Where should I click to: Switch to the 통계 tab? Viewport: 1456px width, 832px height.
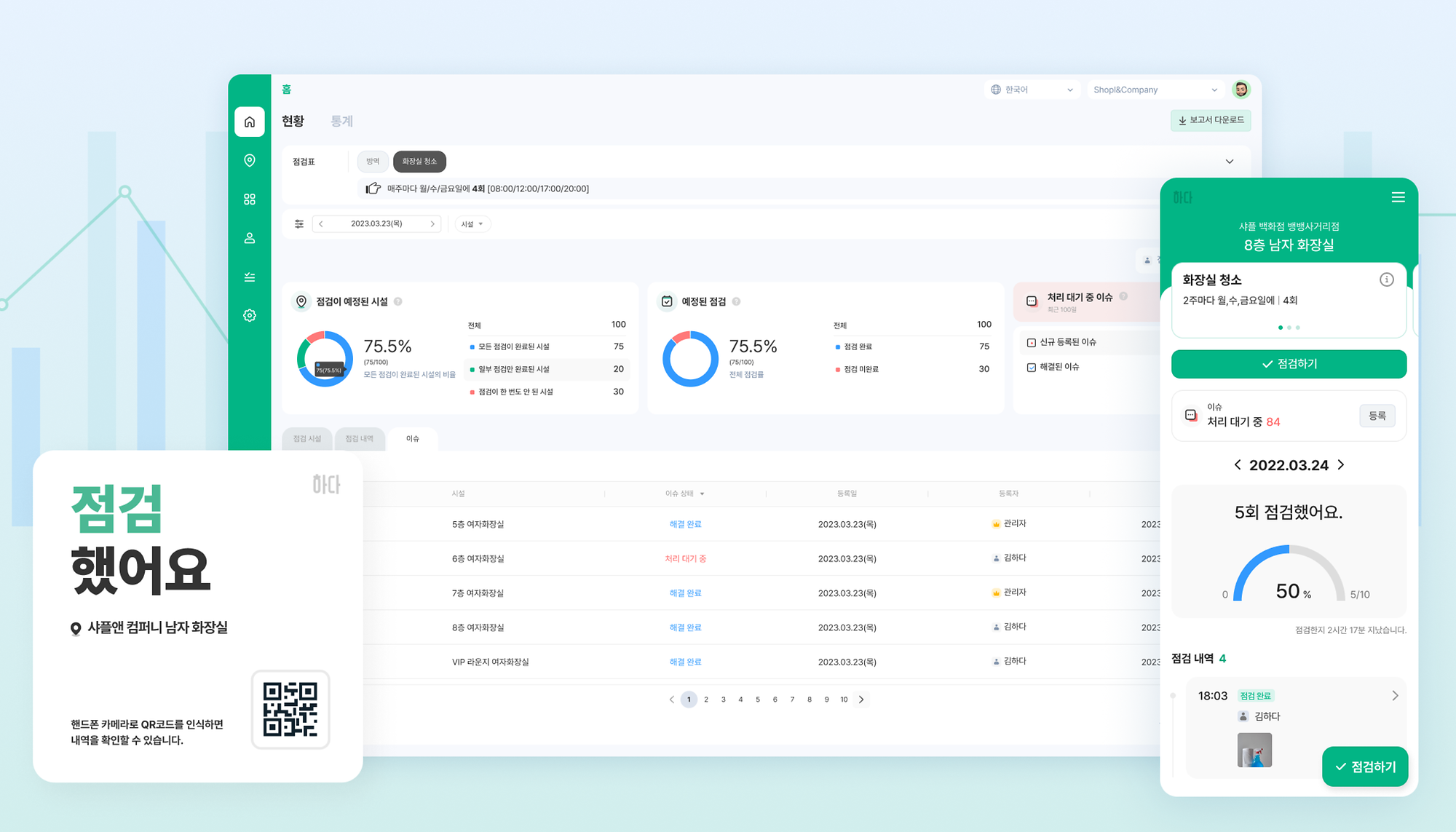click(x=341, y=121)
